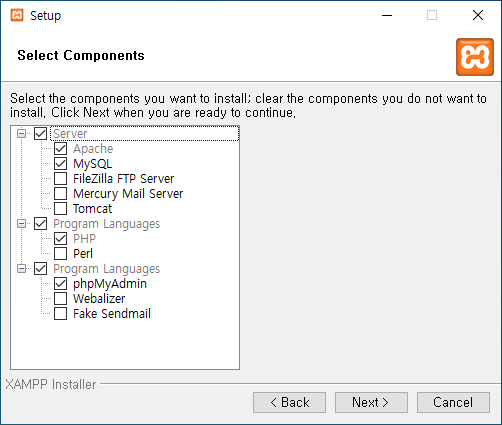Click the XAMPP title bar icon

pos(17,15)
